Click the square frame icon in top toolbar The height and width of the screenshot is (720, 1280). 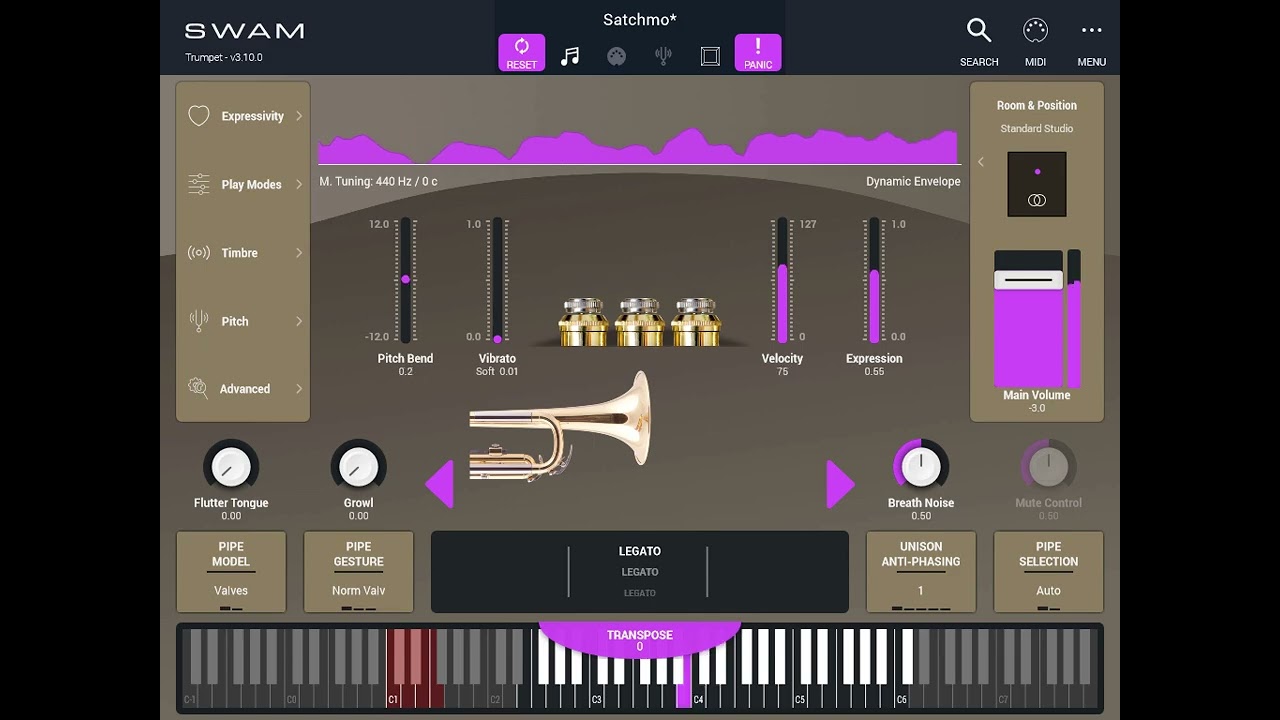(710, 57)
